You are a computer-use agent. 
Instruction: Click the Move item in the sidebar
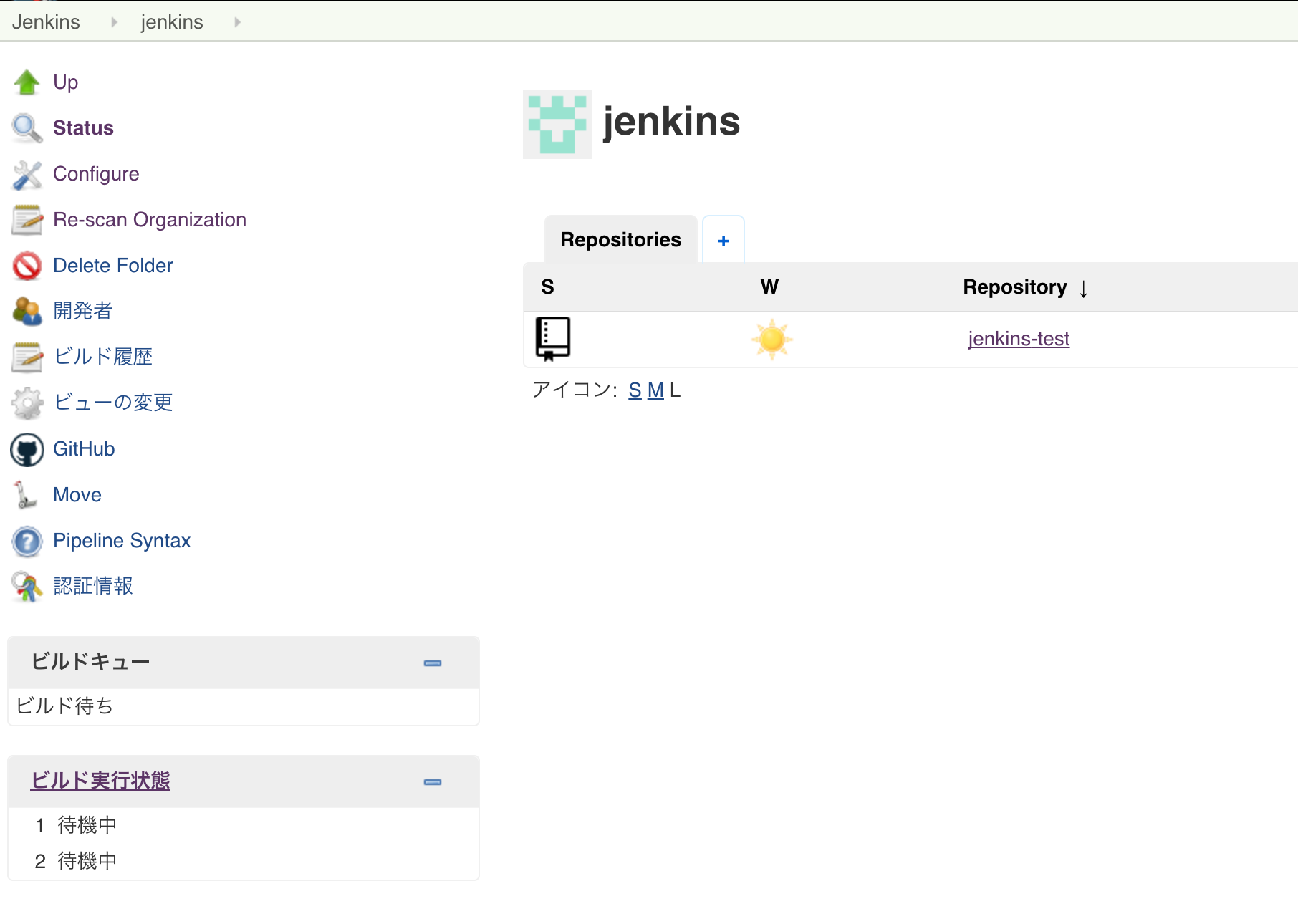(x=77, y=494)
